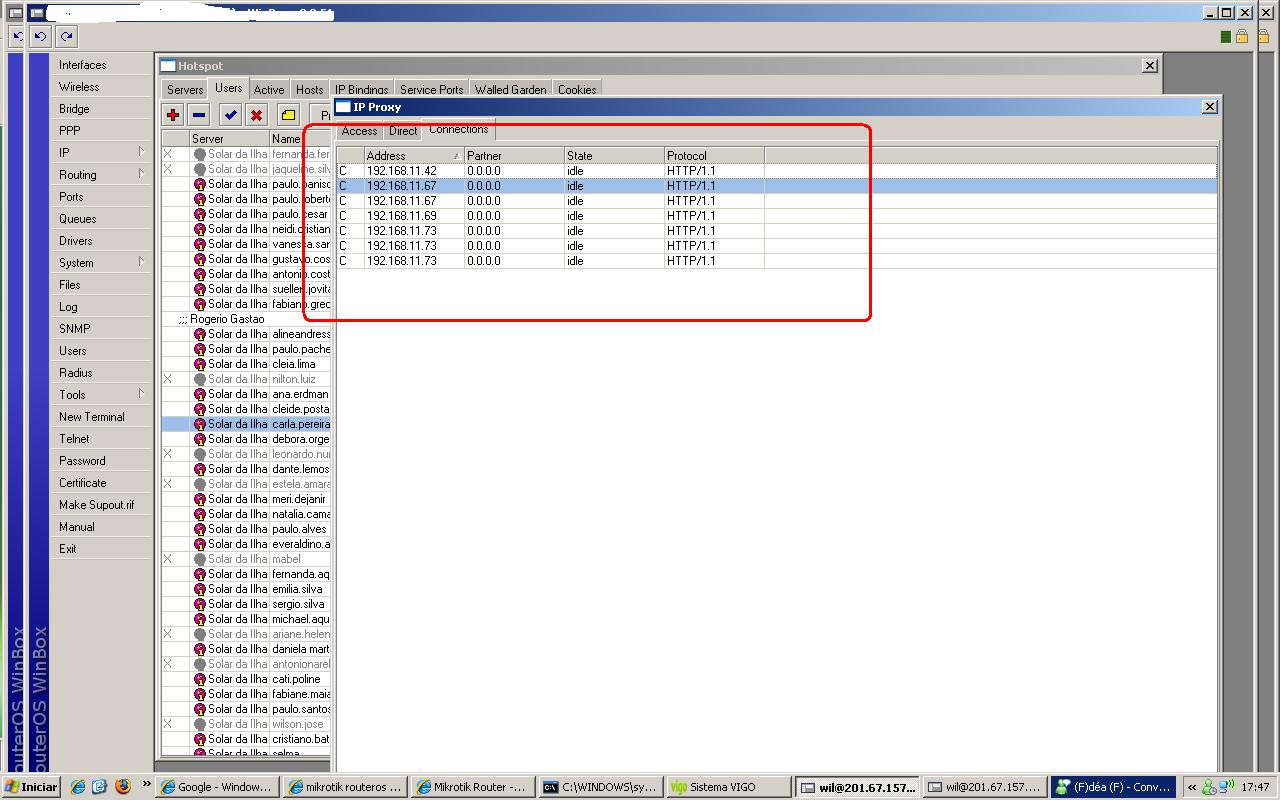1280x800 pixels.
Task: Expand the Routing submenu arrow
Action: pyautogui.click(x=141, y=174)
